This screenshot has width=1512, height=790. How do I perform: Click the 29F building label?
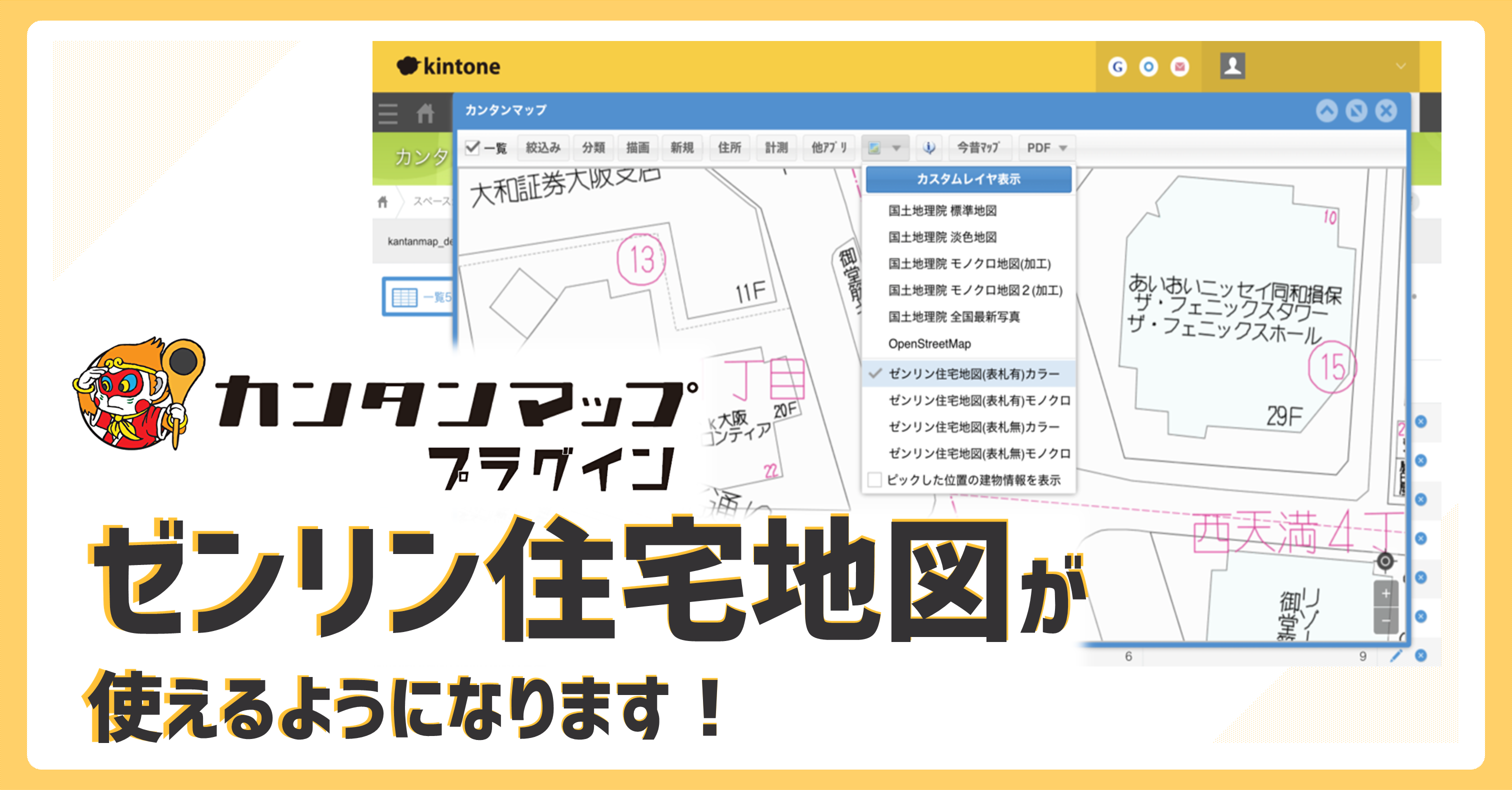pos(1284,416)
